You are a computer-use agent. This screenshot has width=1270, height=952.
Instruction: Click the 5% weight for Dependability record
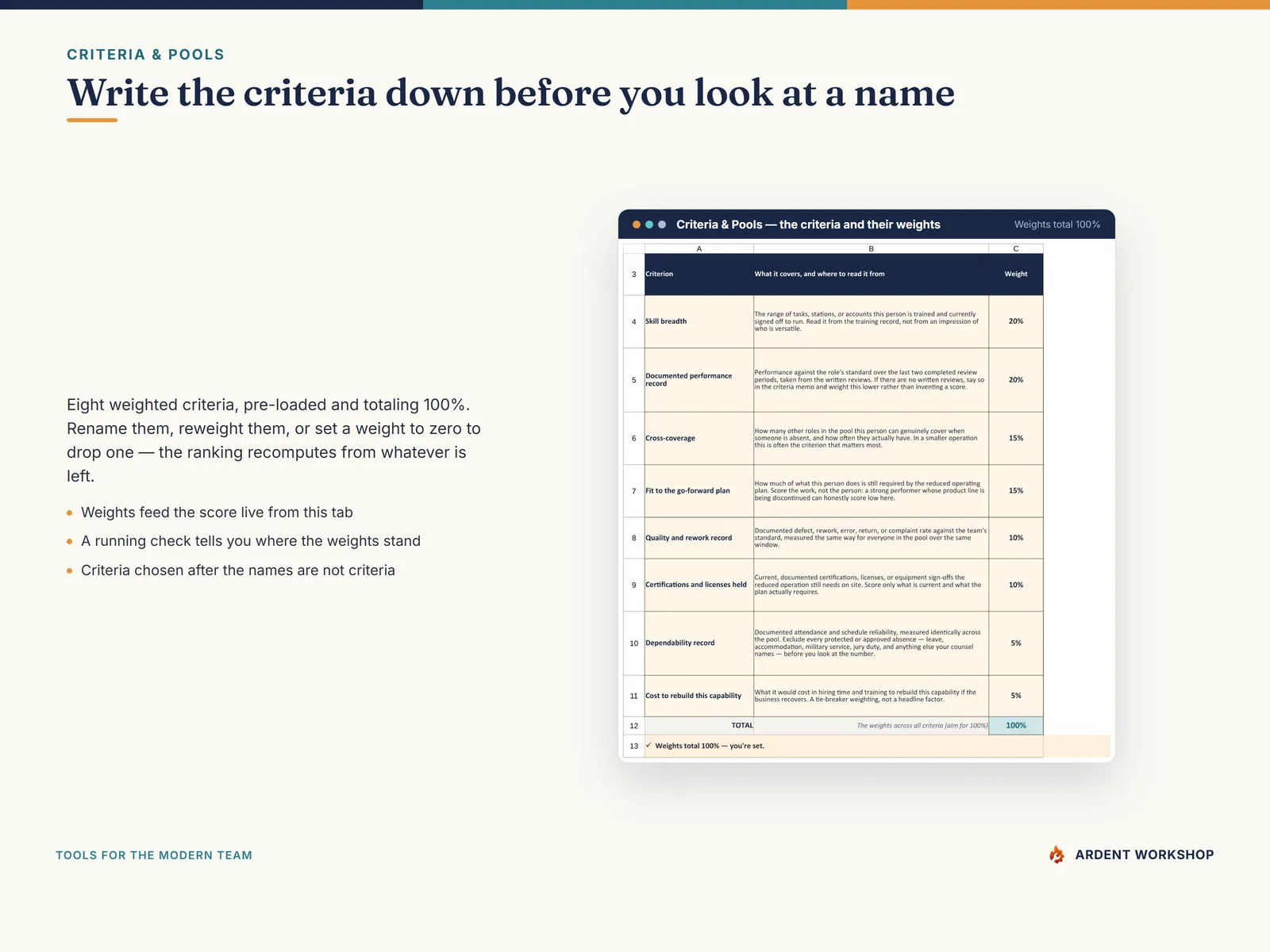point(1016,643)
